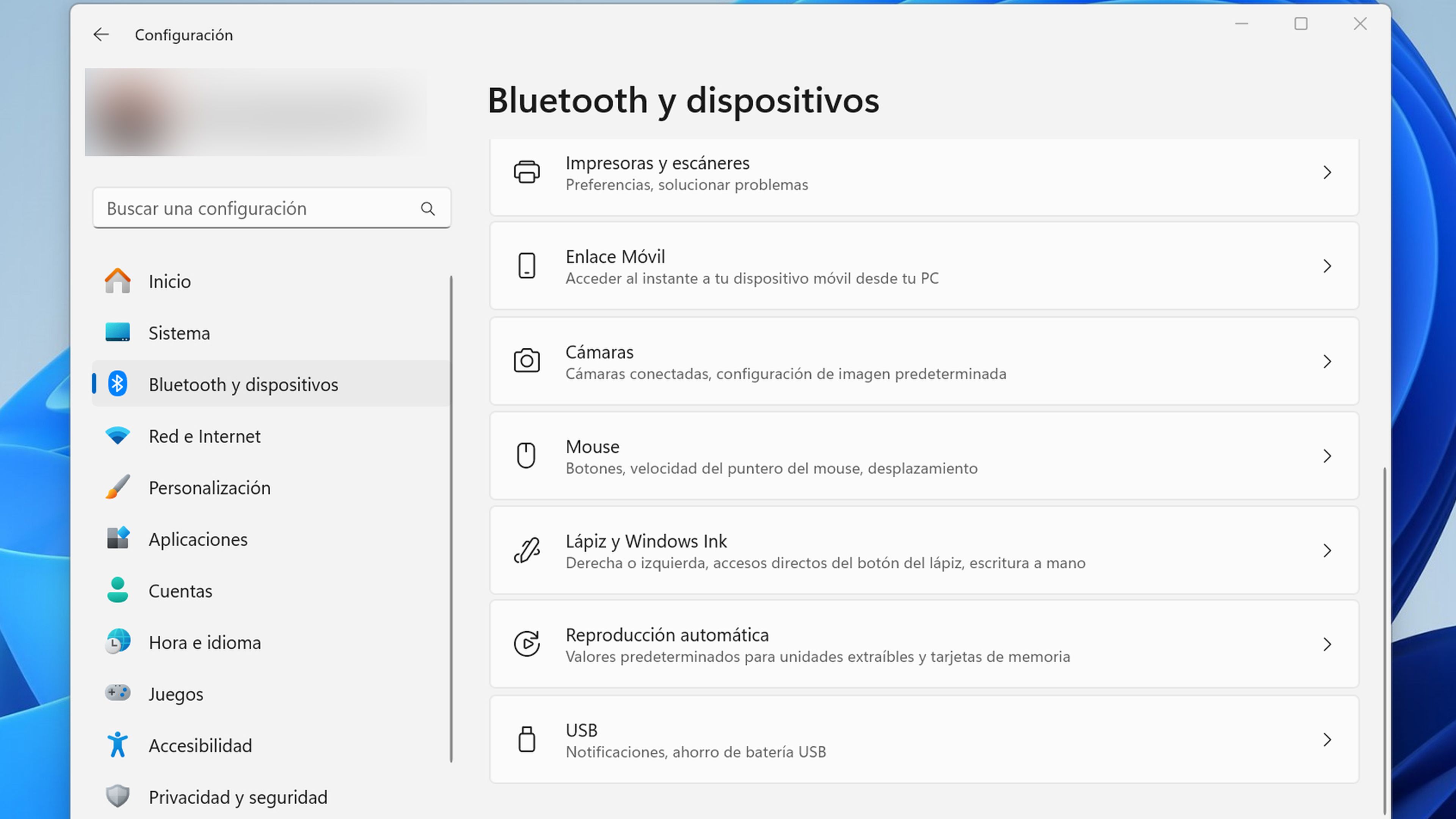
Task: Click the pen icon for Lápiz y Windows Ink
Action: 527,551
